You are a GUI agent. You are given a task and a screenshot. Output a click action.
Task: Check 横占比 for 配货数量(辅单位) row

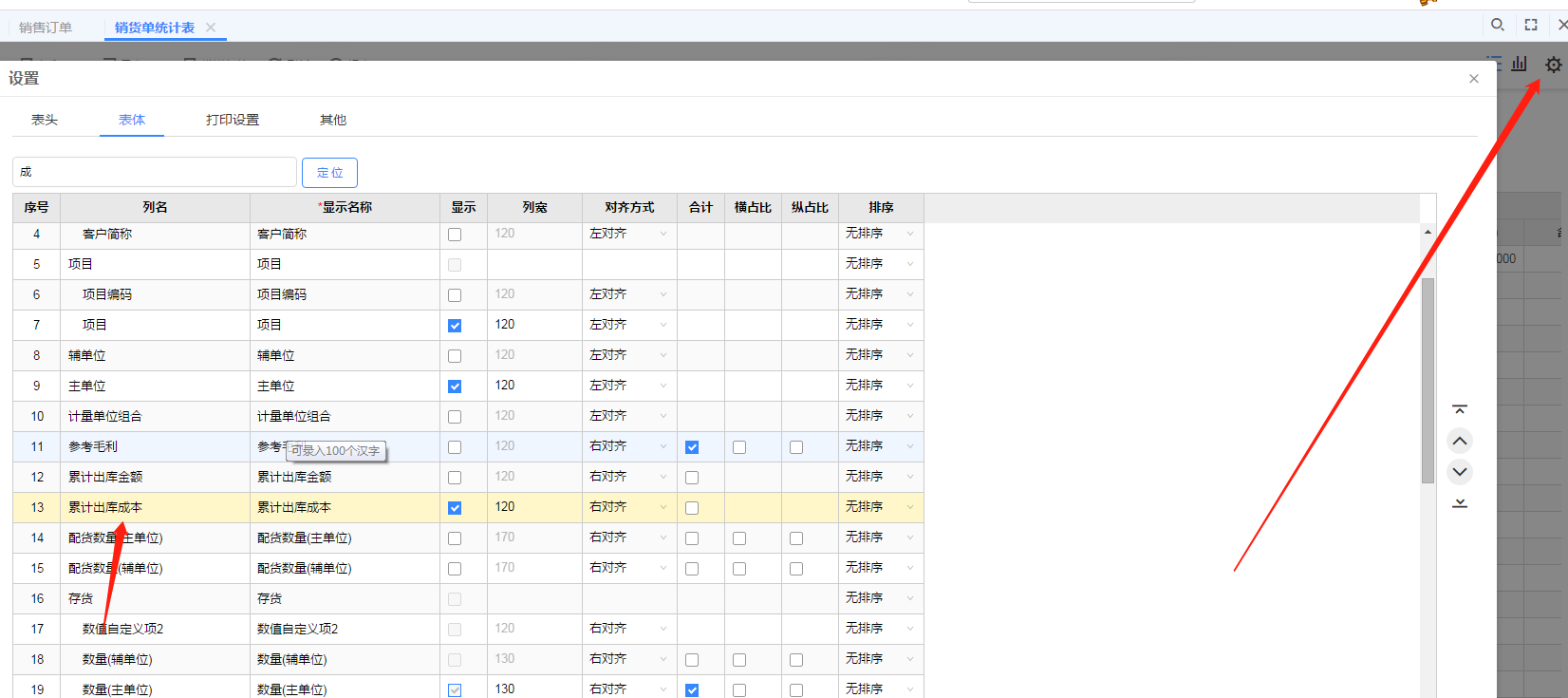tap(739, 569)
